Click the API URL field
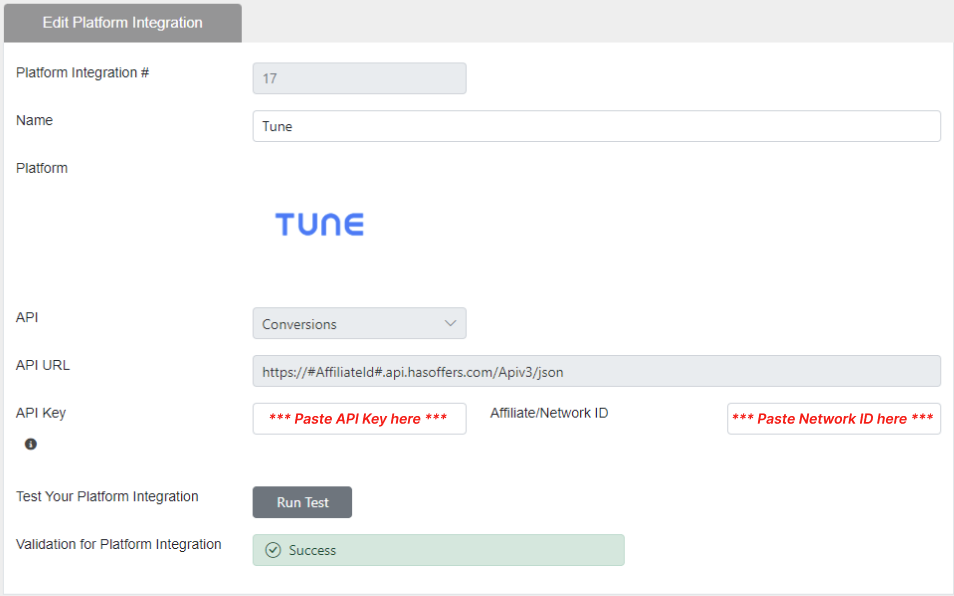The height and width of the screenshot is (596, 954). 596,371
